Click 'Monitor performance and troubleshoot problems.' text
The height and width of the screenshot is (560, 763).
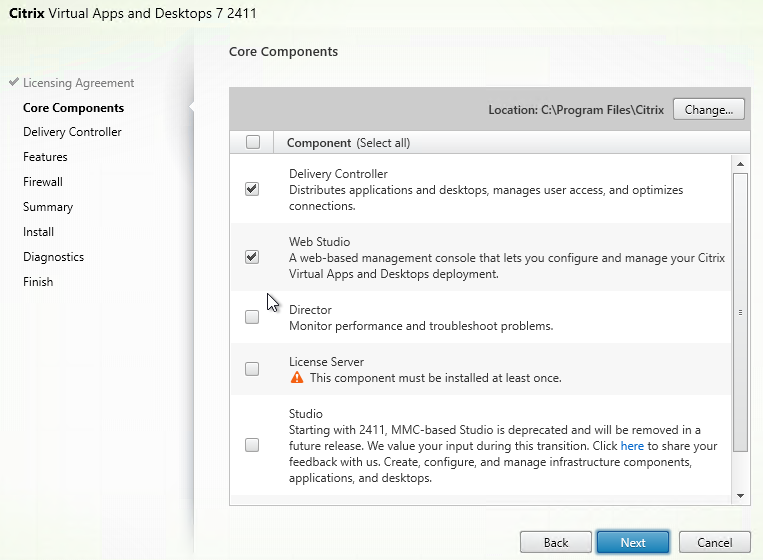(x=421, y=326)
